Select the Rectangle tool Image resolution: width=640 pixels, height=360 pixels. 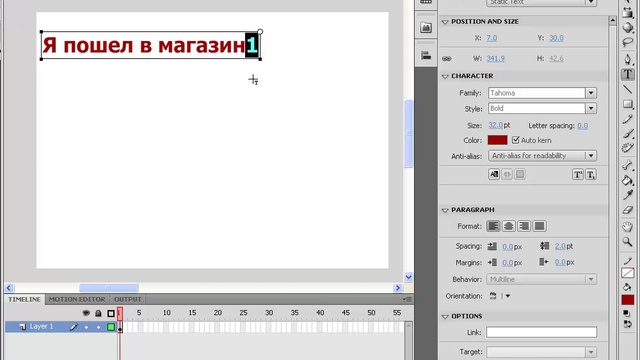coord(627,104)
